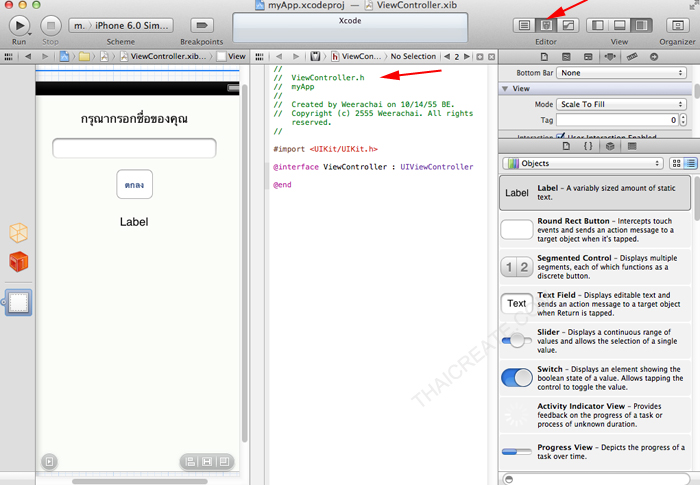The image size is (700, 485).
Task: Go forward in assistant editor history
Action: pyautogui.click(x=296, y=57)
